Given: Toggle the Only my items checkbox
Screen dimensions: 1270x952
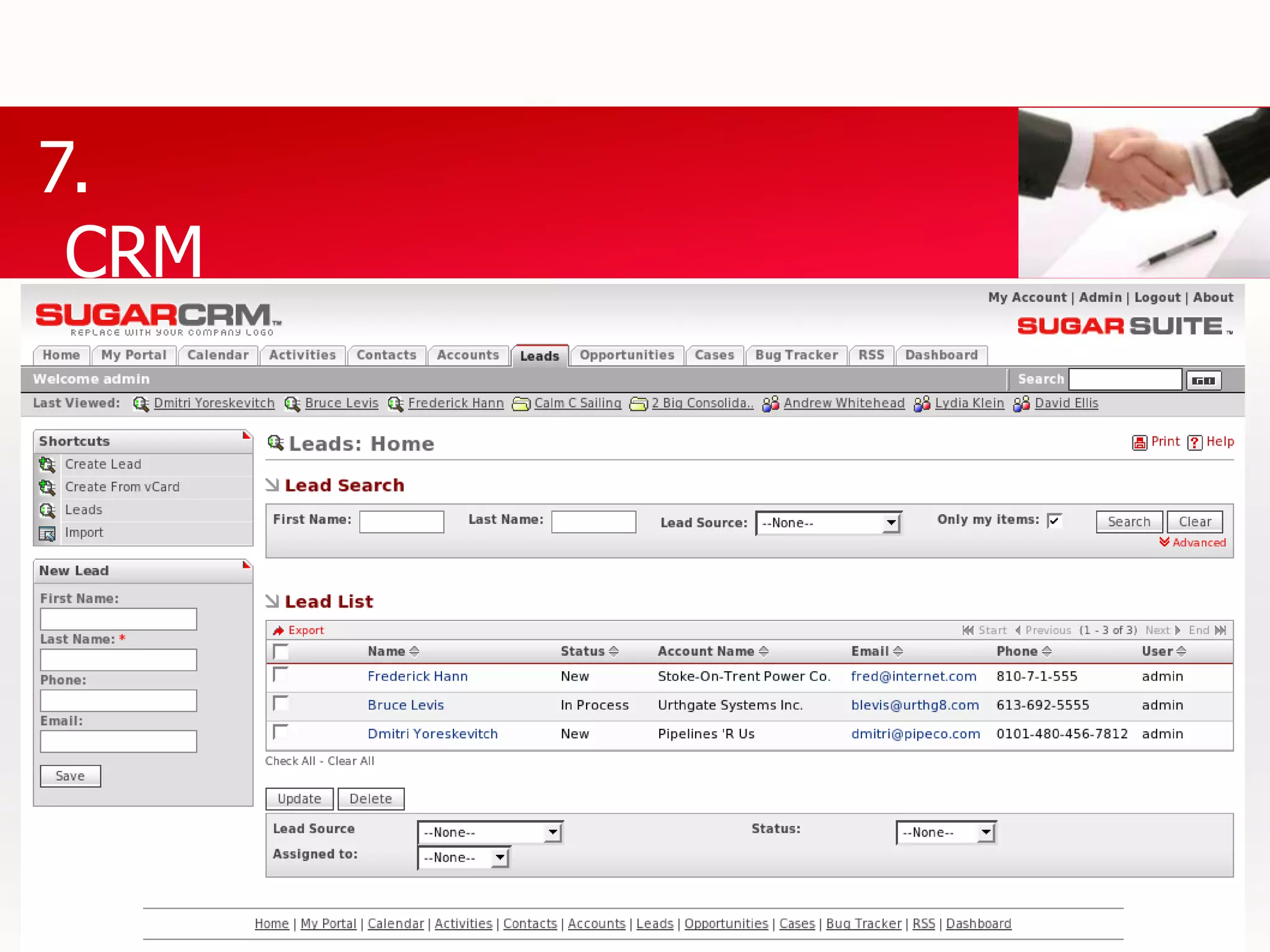Looking at the screenshot, I should pos(1054,521).
